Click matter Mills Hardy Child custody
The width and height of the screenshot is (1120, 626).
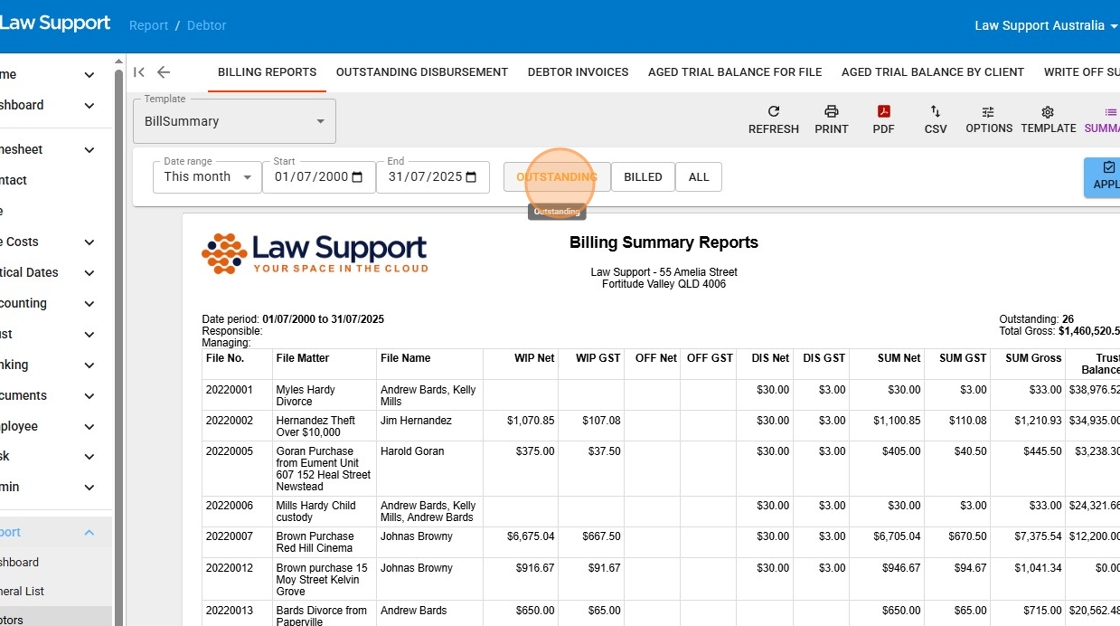tap(316, 511)
